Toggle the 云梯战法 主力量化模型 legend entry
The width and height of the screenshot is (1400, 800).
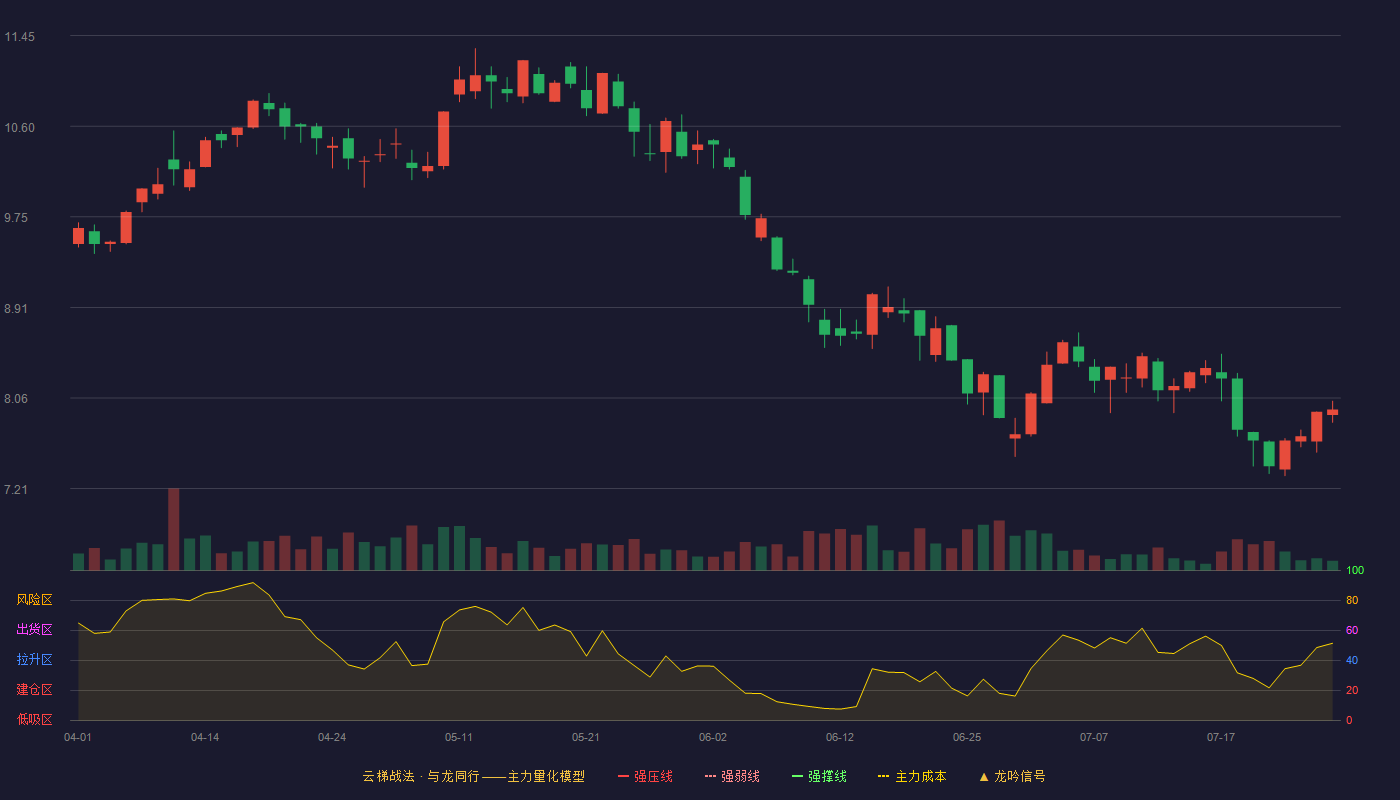click(474, 776)
